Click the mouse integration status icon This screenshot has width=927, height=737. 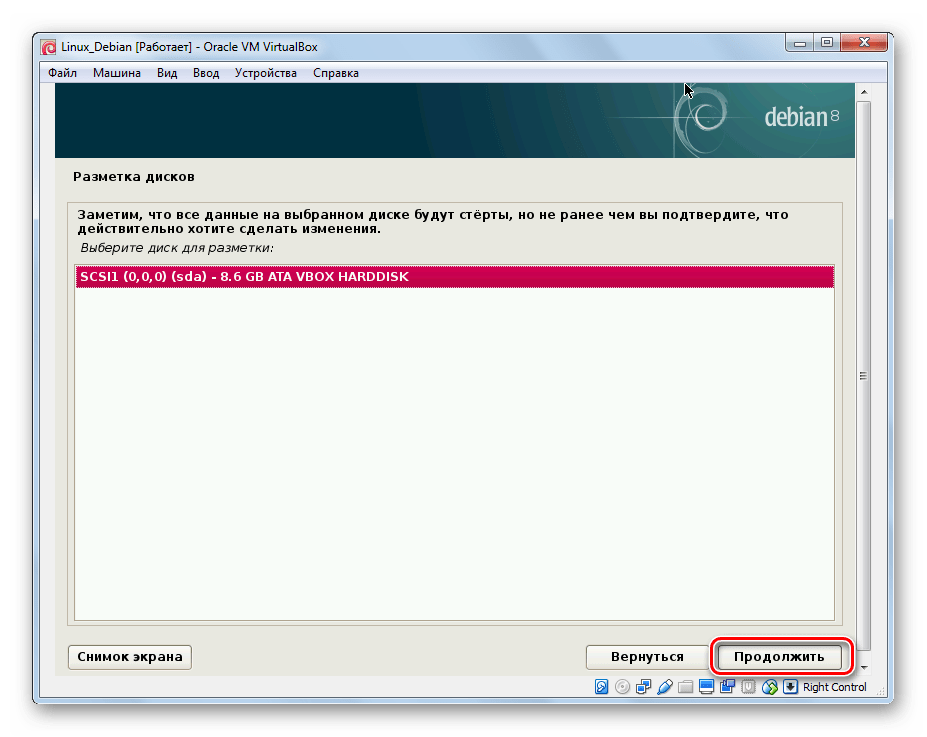769,687
